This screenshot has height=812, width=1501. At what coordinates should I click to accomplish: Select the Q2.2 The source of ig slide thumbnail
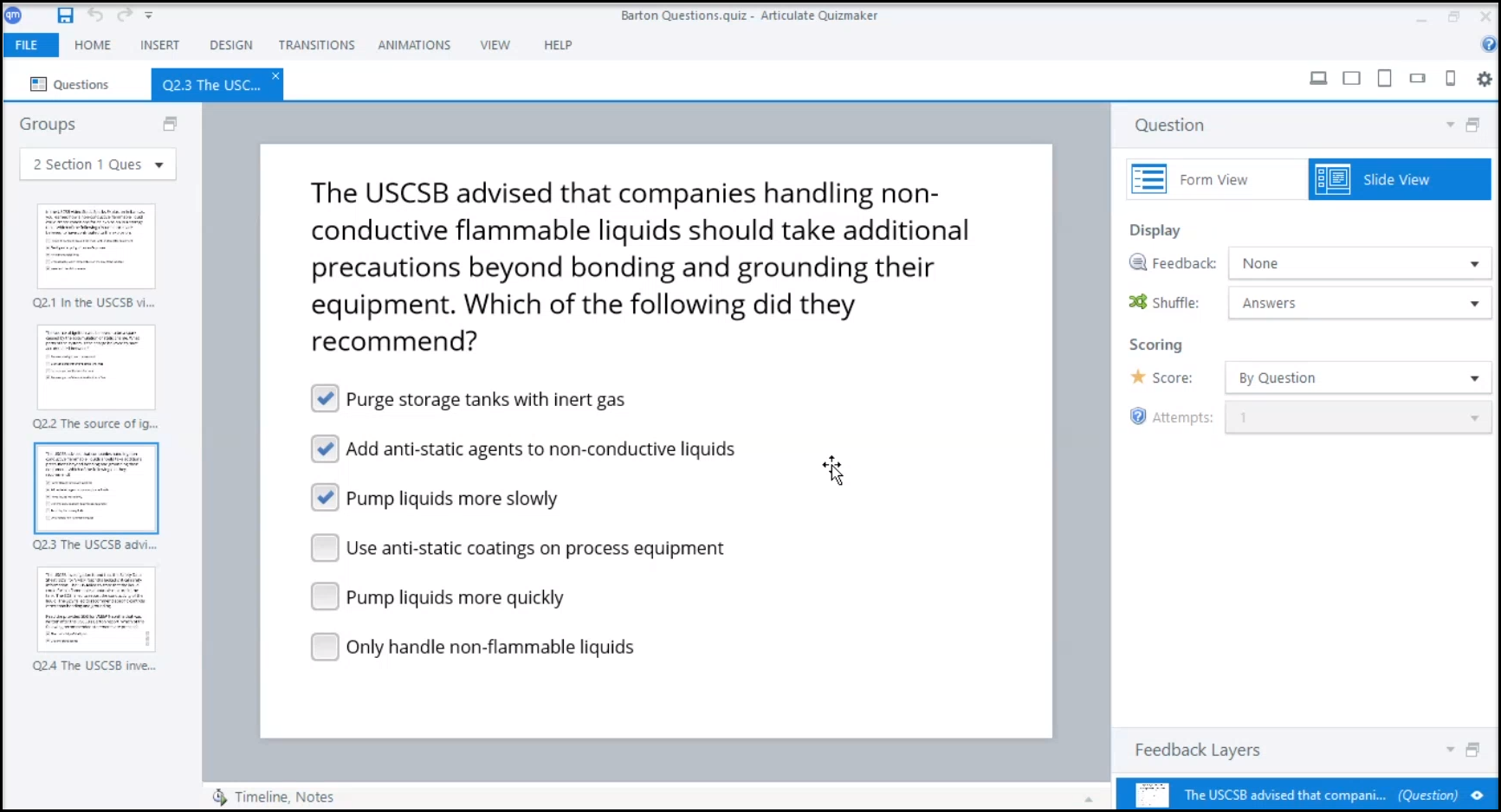point(96,367)
